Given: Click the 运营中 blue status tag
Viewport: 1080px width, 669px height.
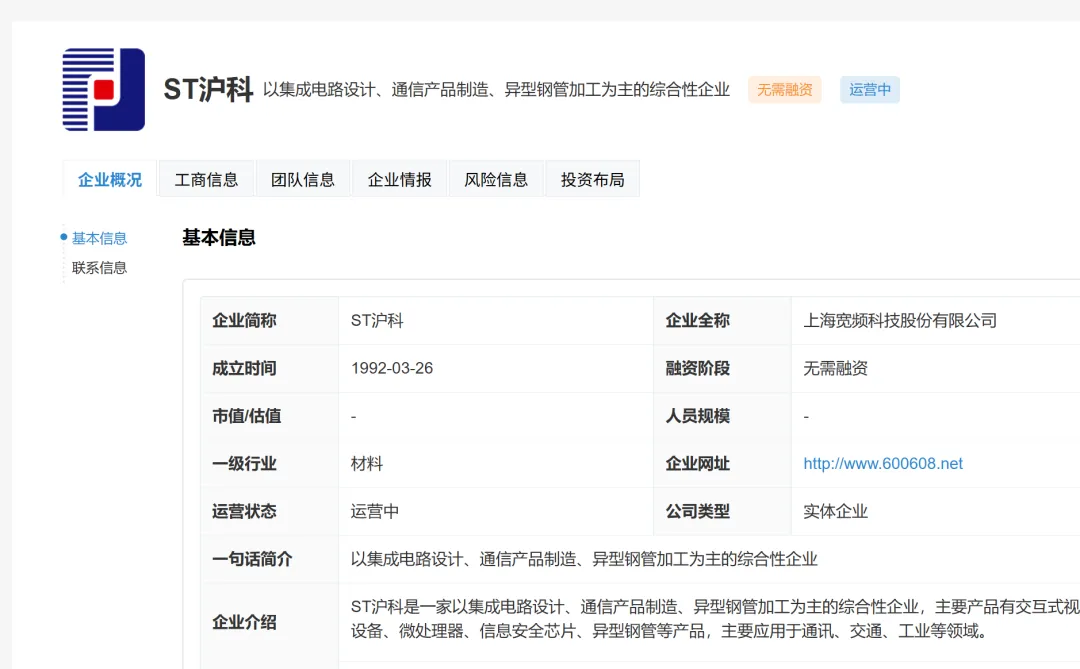Looking at the screenshot, I should (869, 90).
